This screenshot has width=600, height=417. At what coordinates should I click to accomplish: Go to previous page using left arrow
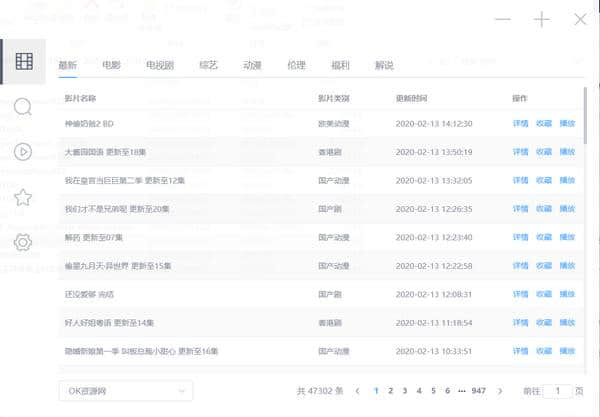(358, 391)
